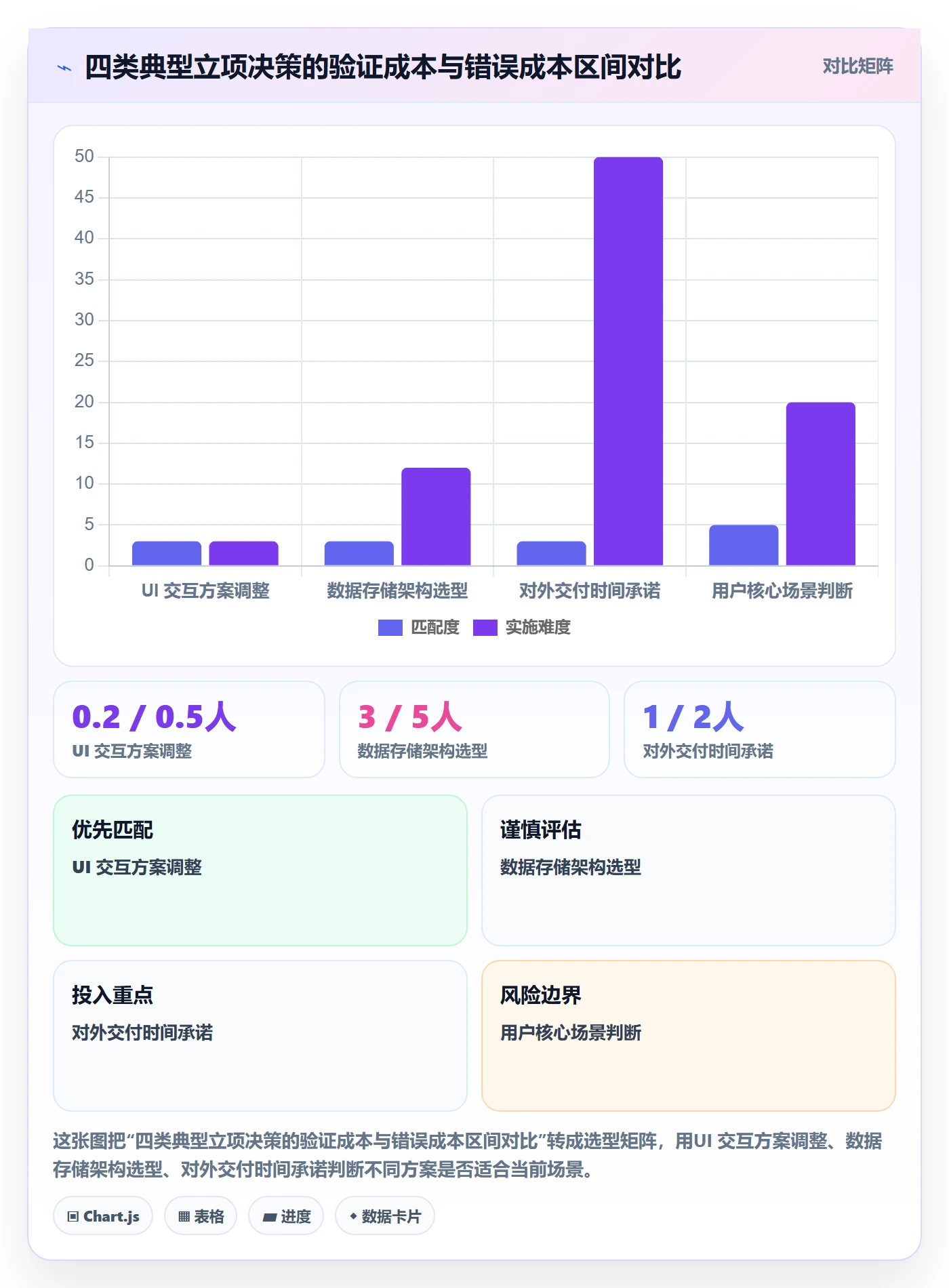The height and width of the screenshot is (1288, 949).
Task: Open the 3 / 5人 data card
Action: [474, 729]
